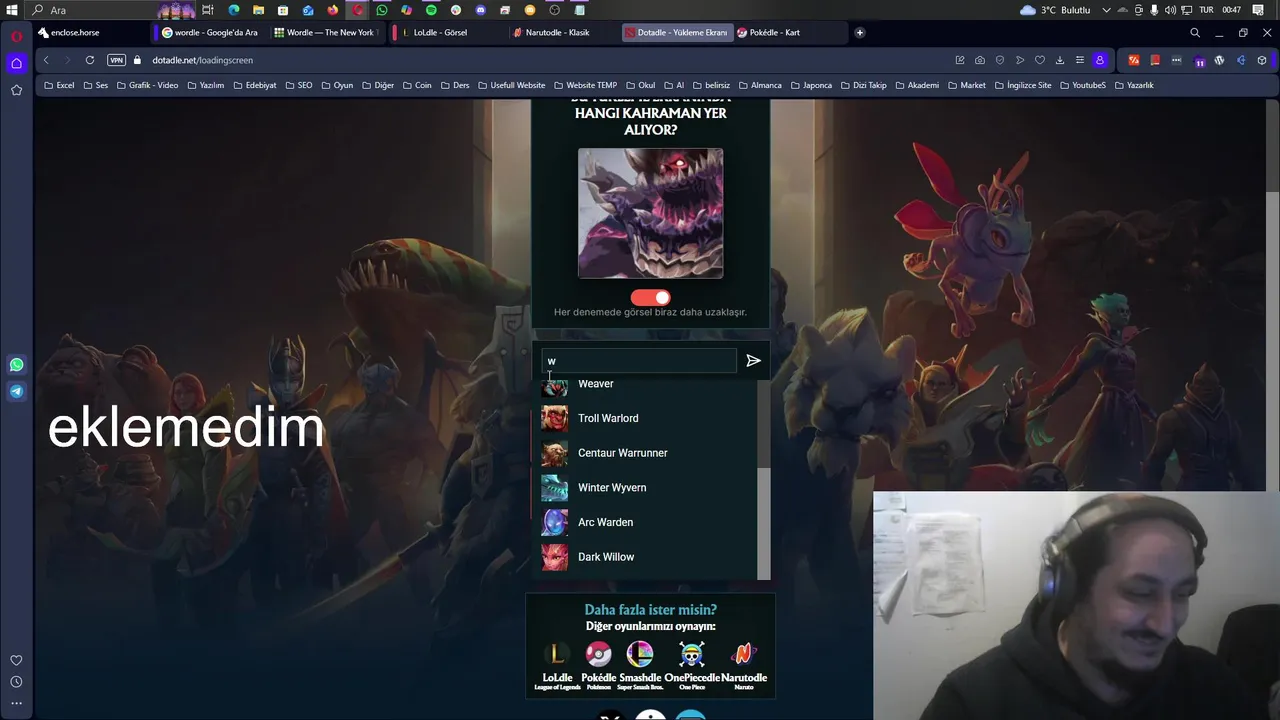Open Spotify from the taskbar
Image resolution: width=1280 pixels, height=720 pixels.
[431, 10]
